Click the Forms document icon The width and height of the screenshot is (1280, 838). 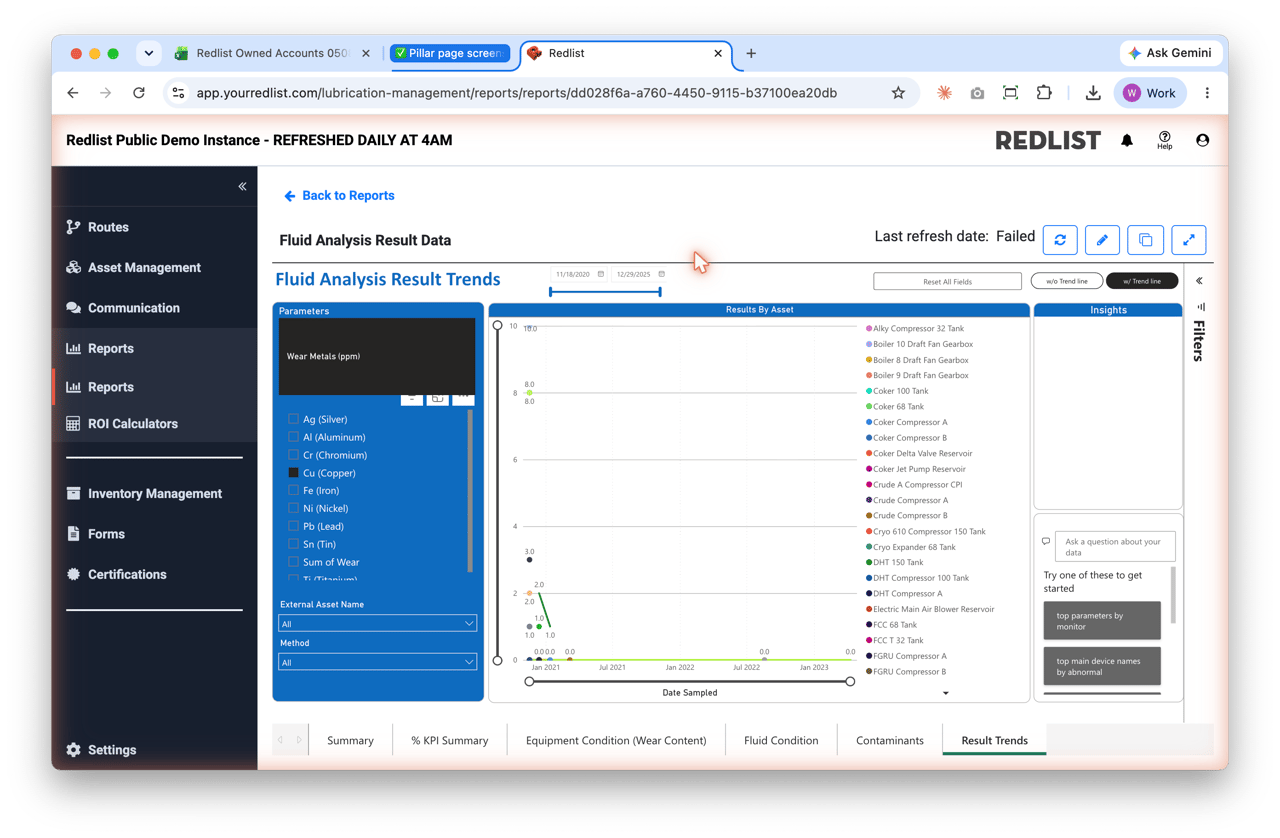[x=73, y=534]
